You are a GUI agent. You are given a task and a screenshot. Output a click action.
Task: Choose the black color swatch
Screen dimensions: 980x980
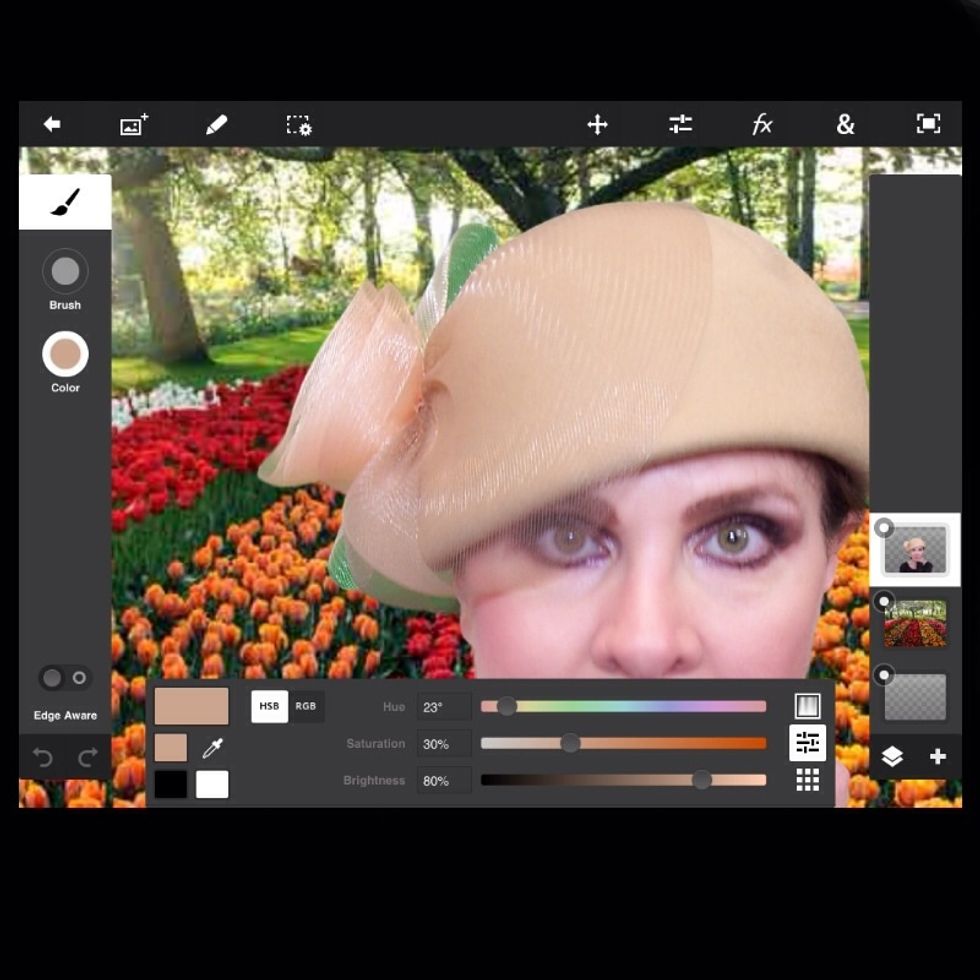point(171,784)
